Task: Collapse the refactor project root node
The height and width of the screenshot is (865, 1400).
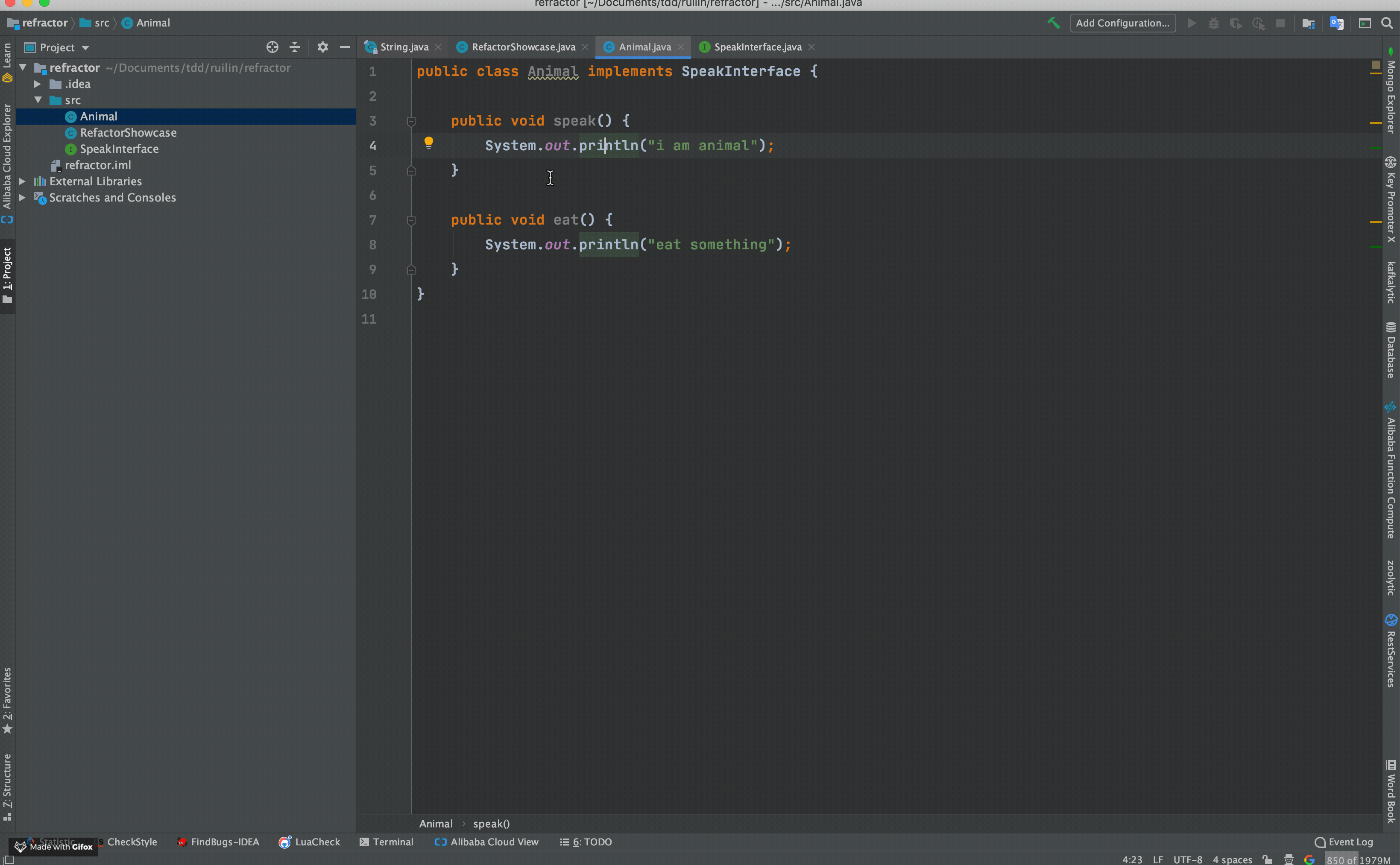Action: (23, 67)
